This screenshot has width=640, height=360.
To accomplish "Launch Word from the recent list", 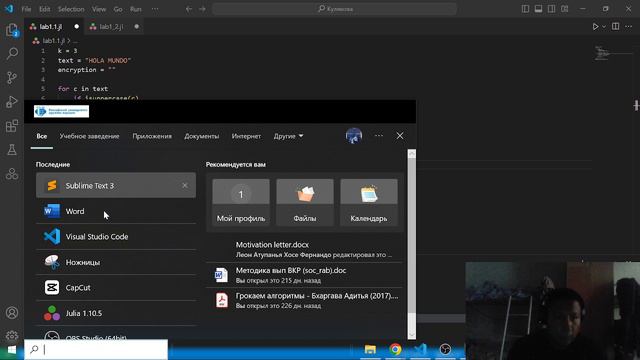I will click(116, 211).
